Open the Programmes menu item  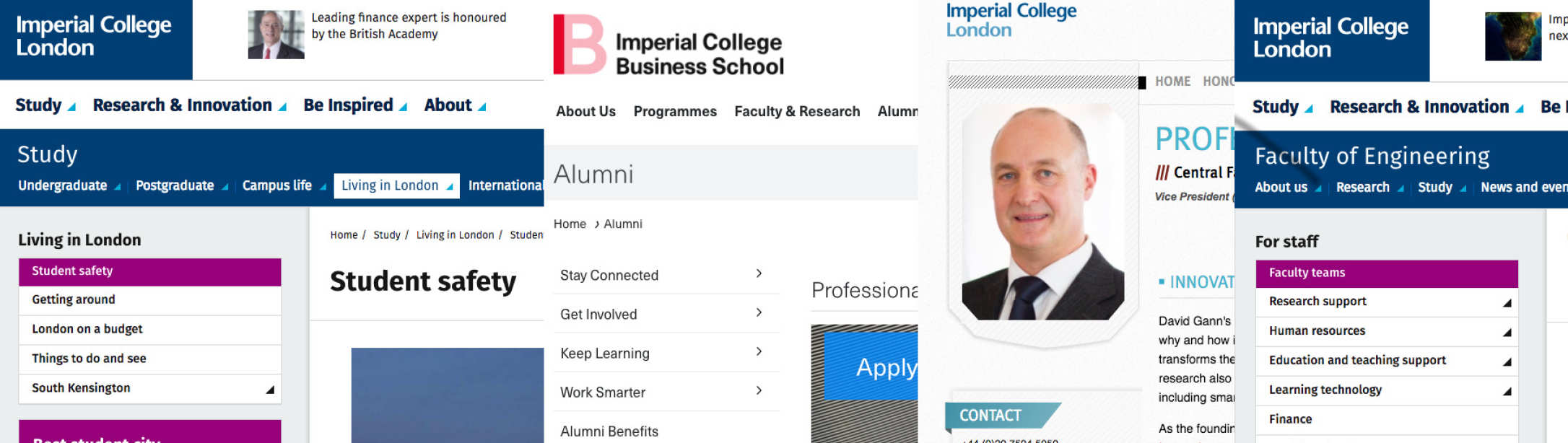tap(675, 112)
